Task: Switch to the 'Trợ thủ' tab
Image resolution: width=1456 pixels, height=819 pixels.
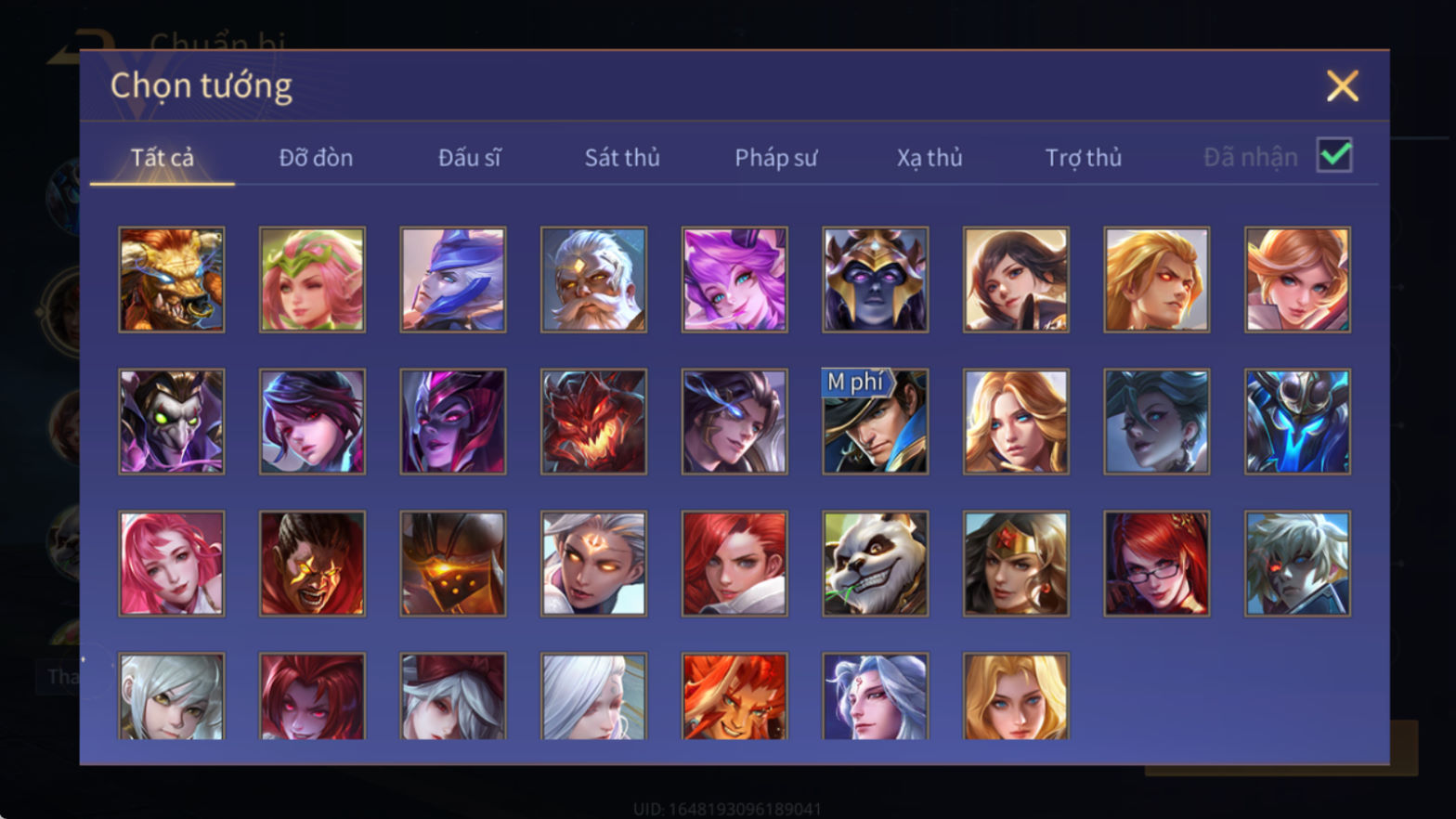Action: 1084,158
